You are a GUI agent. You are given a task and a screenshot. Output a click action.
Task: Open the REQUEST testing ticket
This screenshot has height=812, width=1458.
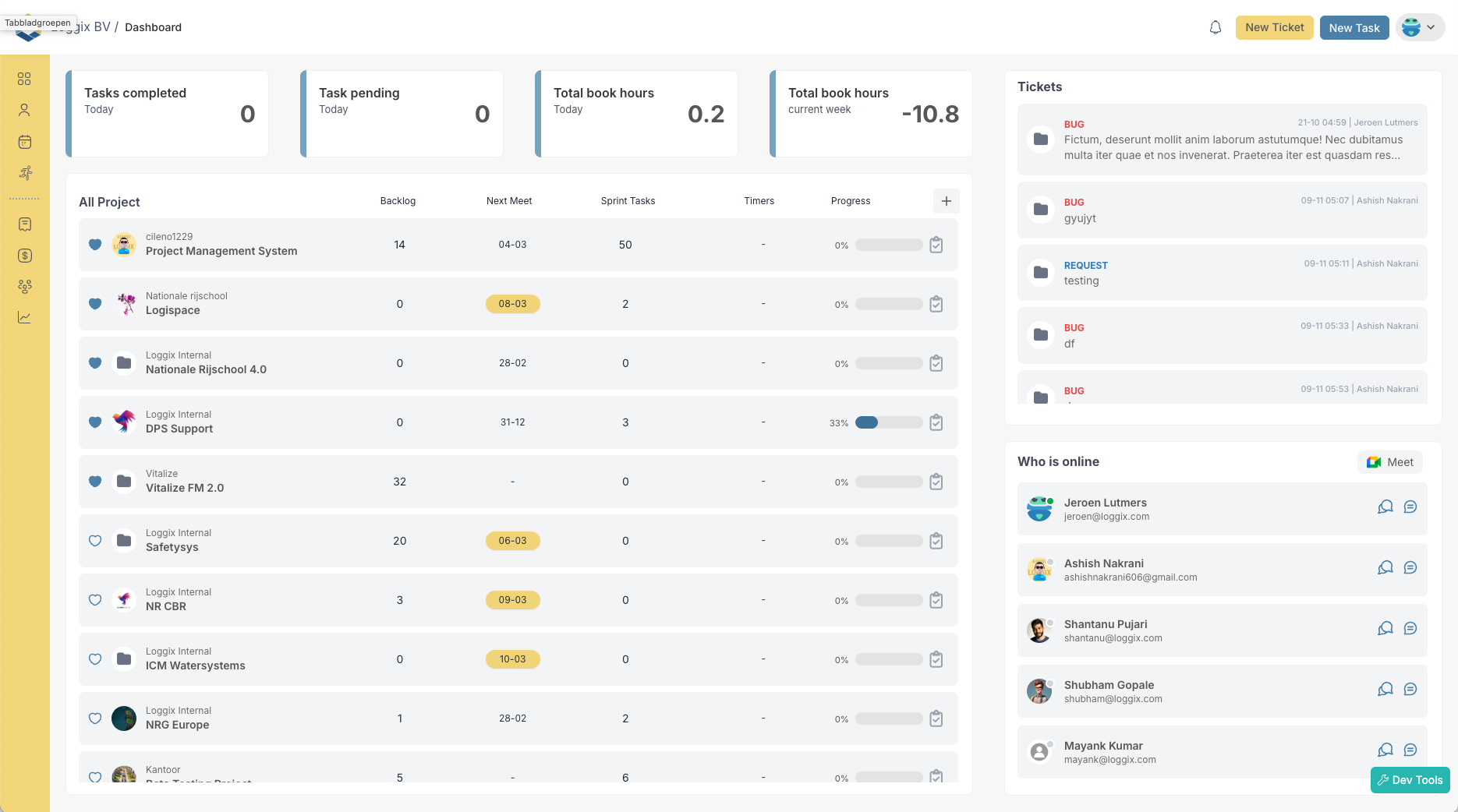[x=1221, y=273]
